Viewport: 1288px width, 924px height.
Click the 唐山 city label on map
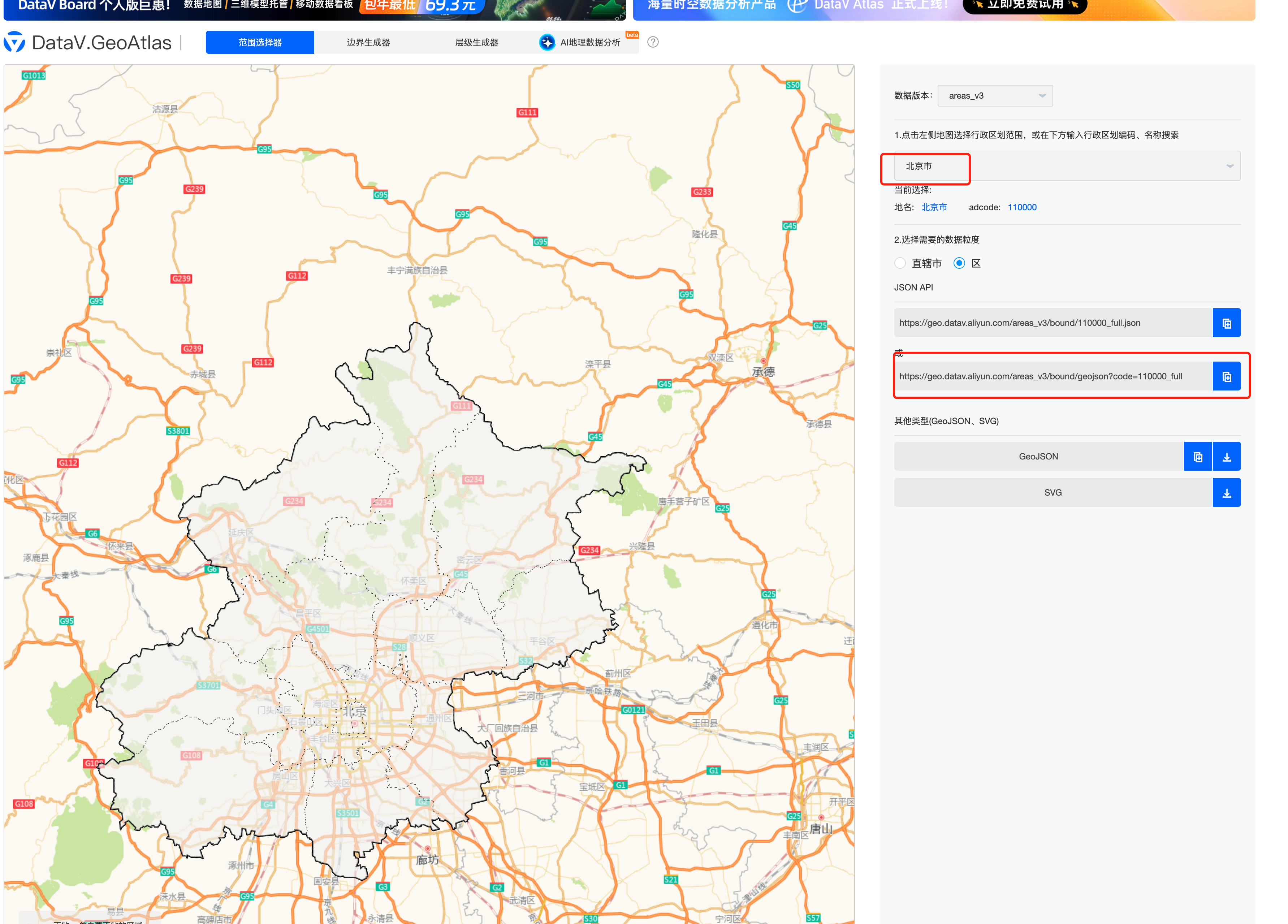tap(821, 829)
